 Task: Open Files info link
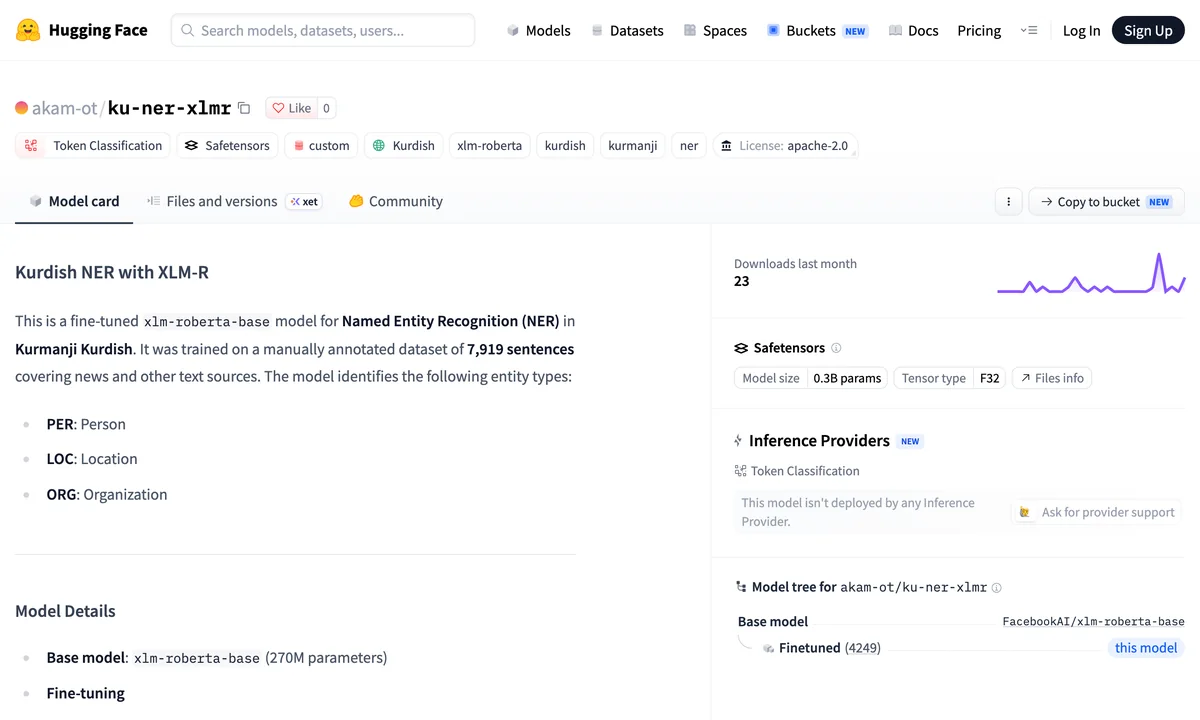pos(1052,378)
